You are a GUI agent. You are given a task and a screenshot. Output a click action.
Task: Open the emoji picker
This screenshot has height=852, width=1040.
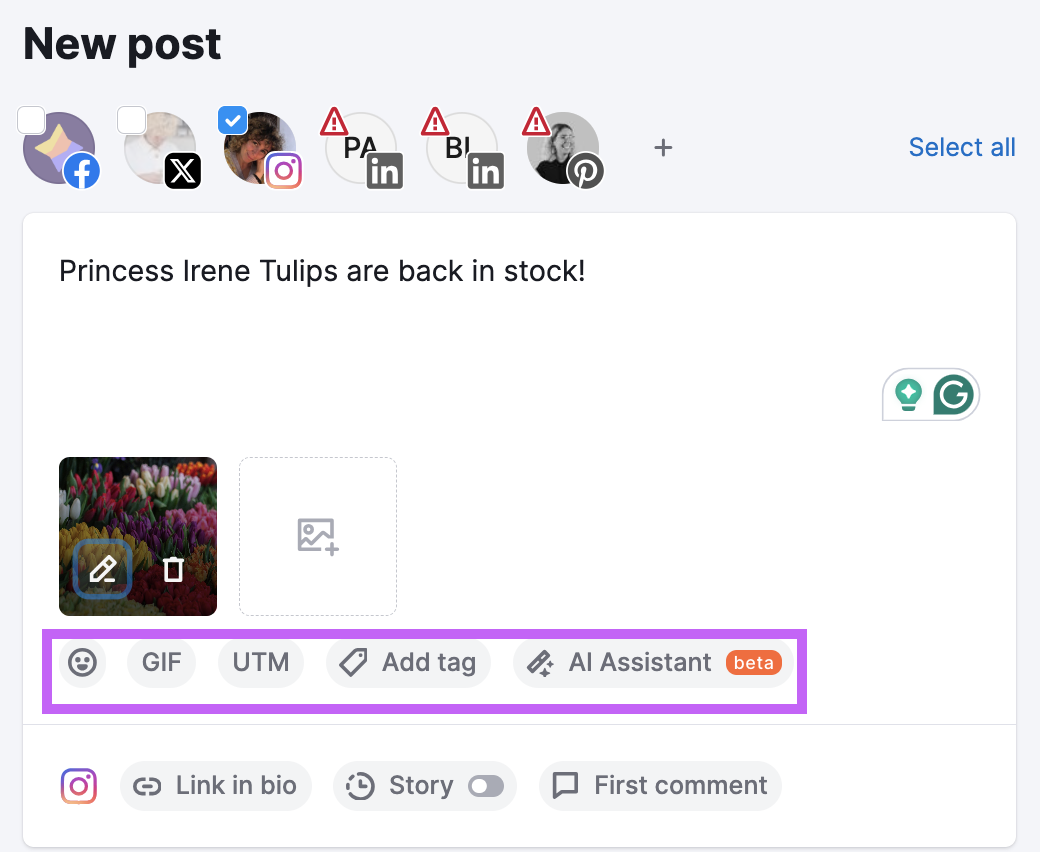tap(82, 662)
